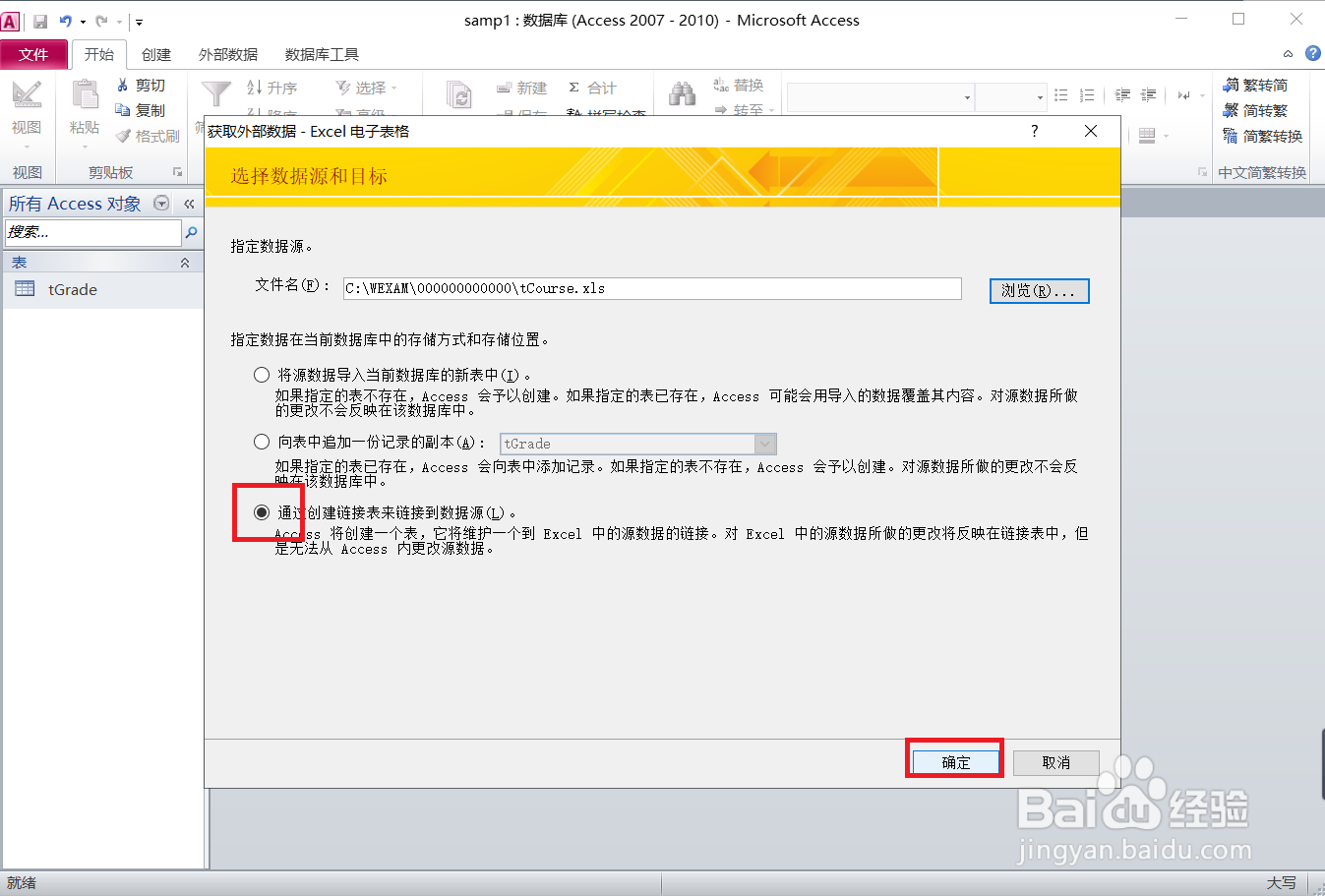
Task: Click the Refresh All icon
Action: [459, 95]
